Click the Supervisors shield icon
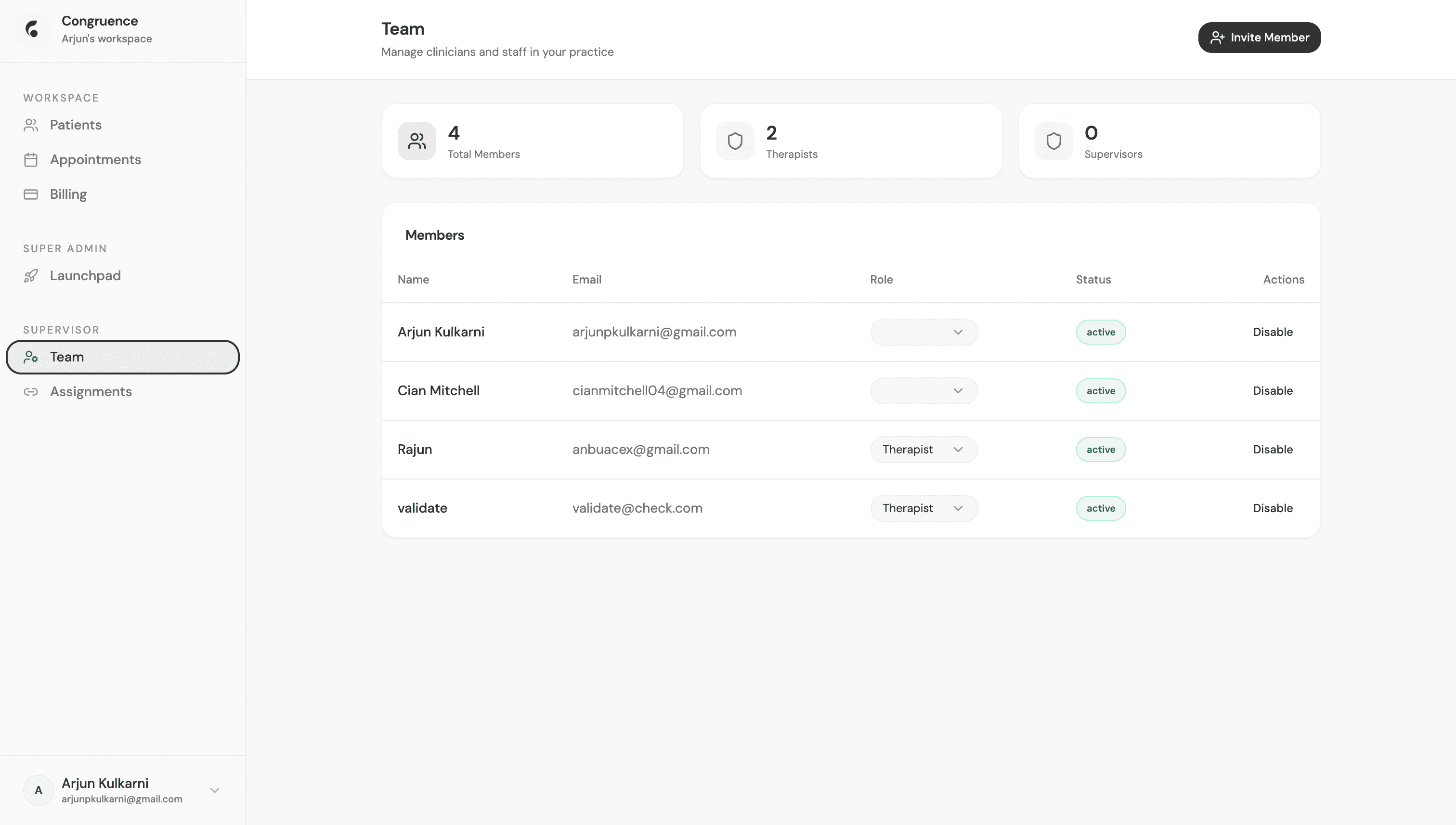Screen dimensions: 1456x825 coord(1053,141)
